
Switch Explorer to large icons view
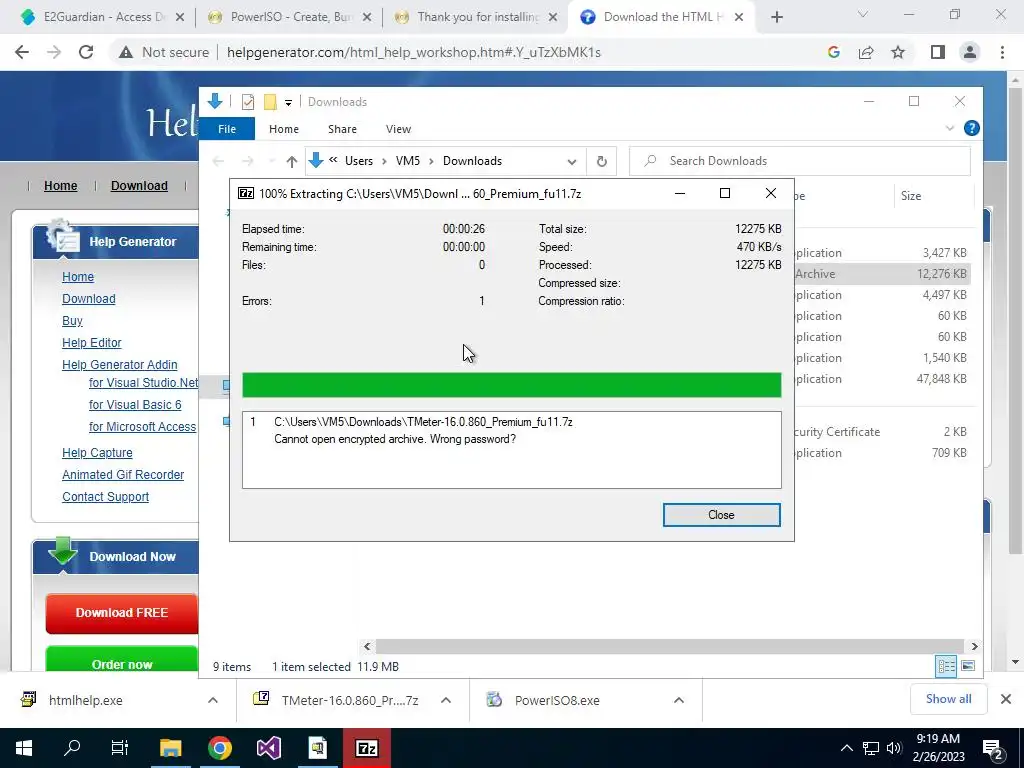(967, 666)
